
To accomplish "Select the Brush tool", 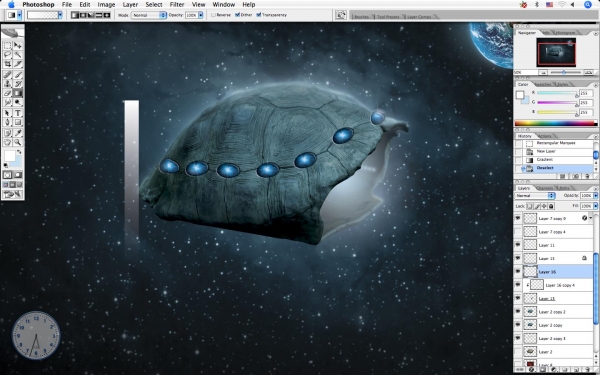I will tap(18, 75).
